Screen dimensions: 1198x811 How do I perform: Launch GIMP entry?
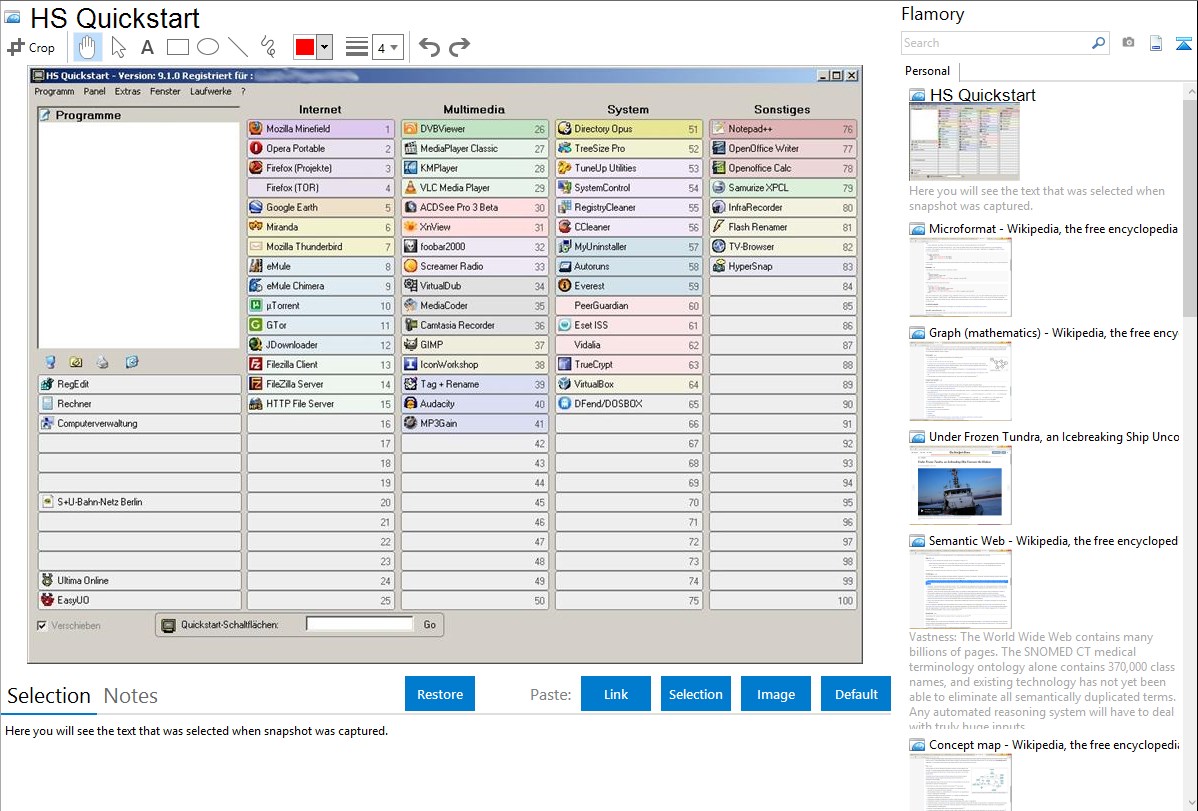click(x=474, y=345)
